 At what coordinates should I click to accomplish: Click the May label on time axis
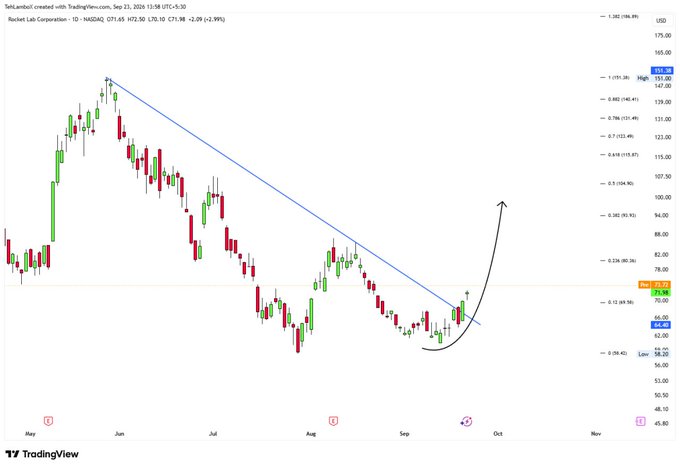30,433
